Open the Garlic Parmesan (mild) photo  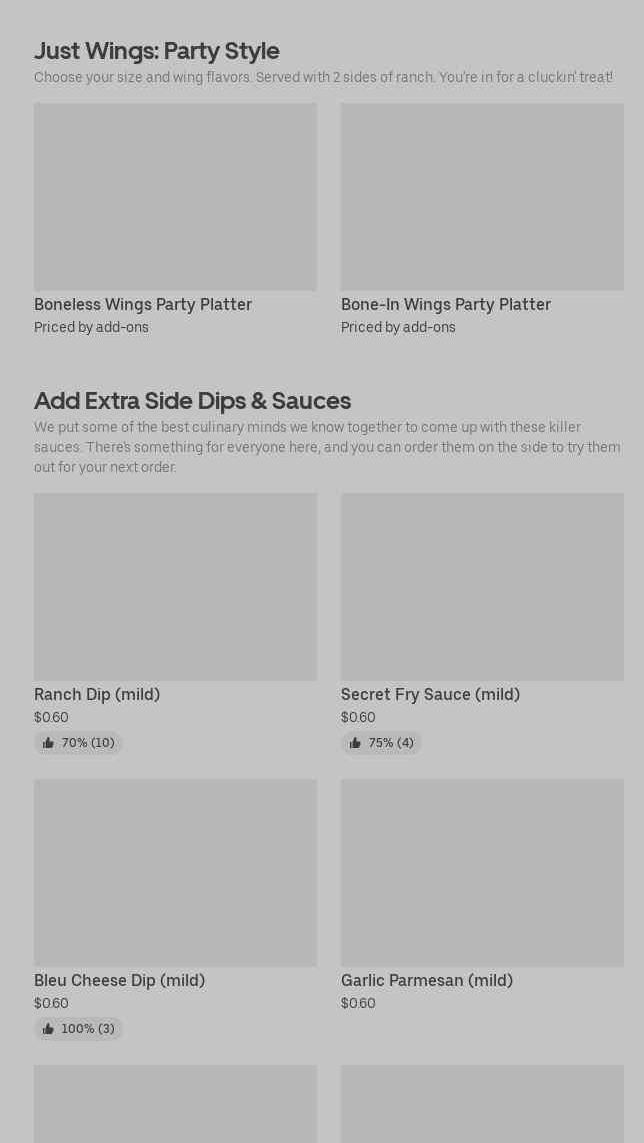482,873
